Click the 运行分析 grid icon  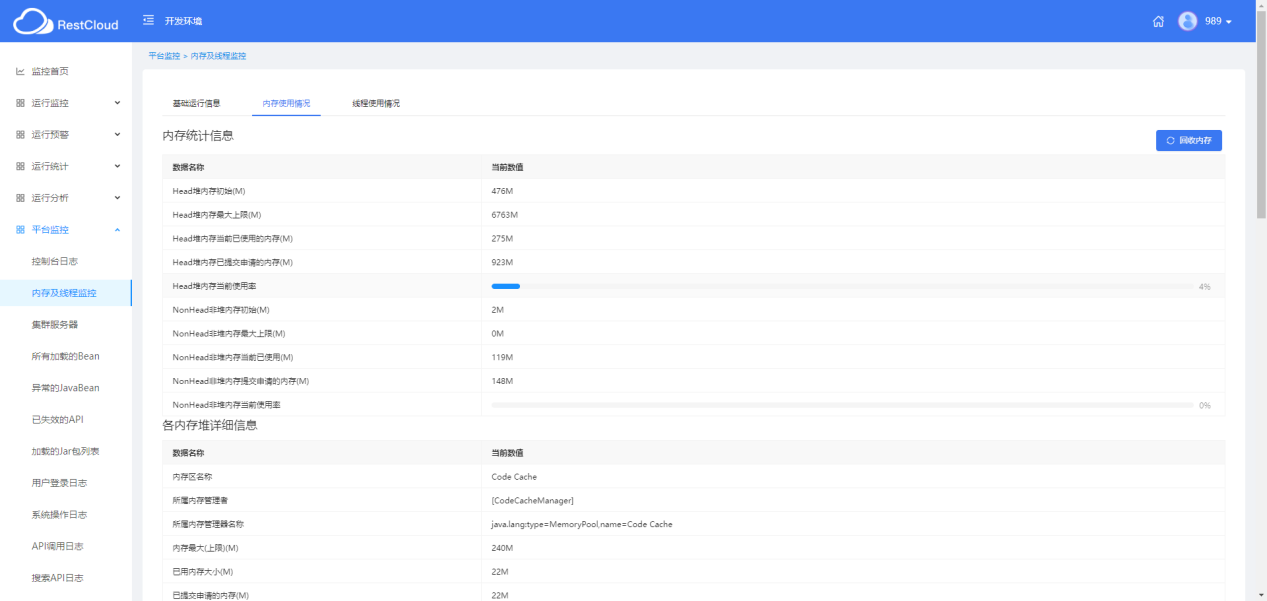pyautogui.click(x=20, y=198)
